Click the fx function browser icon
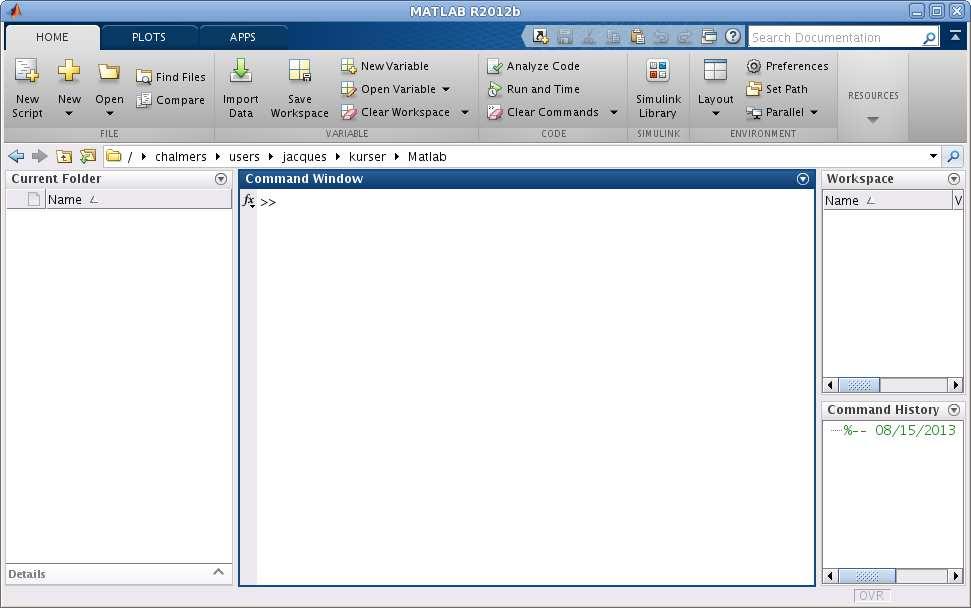The height and width of the screenshot is (608, 971). (x=248, y=201)
